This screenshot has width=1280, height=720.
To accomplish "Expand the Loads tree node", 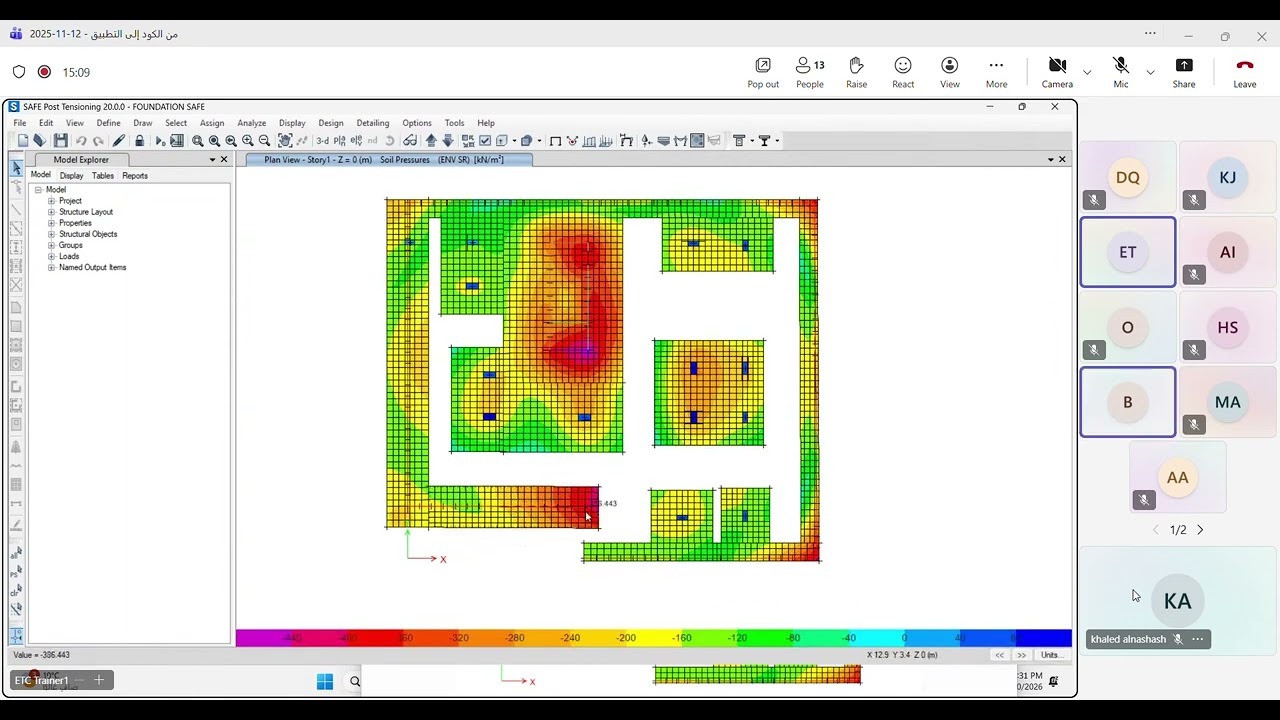I will tap(51, 256).
